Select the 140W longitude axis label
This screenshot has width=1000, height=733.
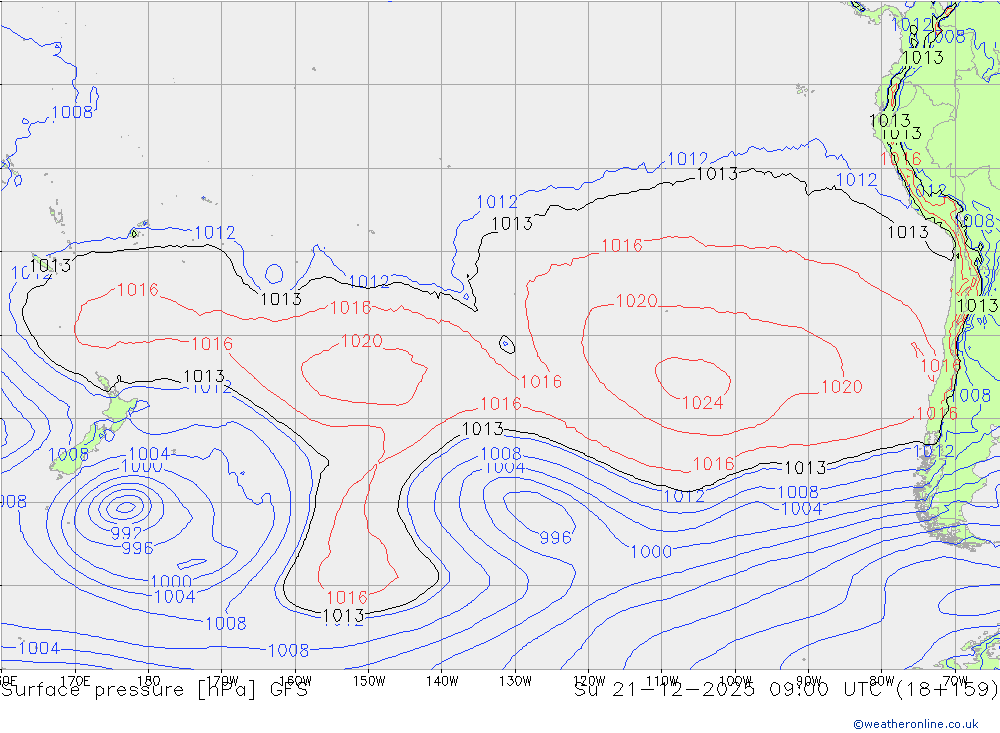(x=442, y=680)
